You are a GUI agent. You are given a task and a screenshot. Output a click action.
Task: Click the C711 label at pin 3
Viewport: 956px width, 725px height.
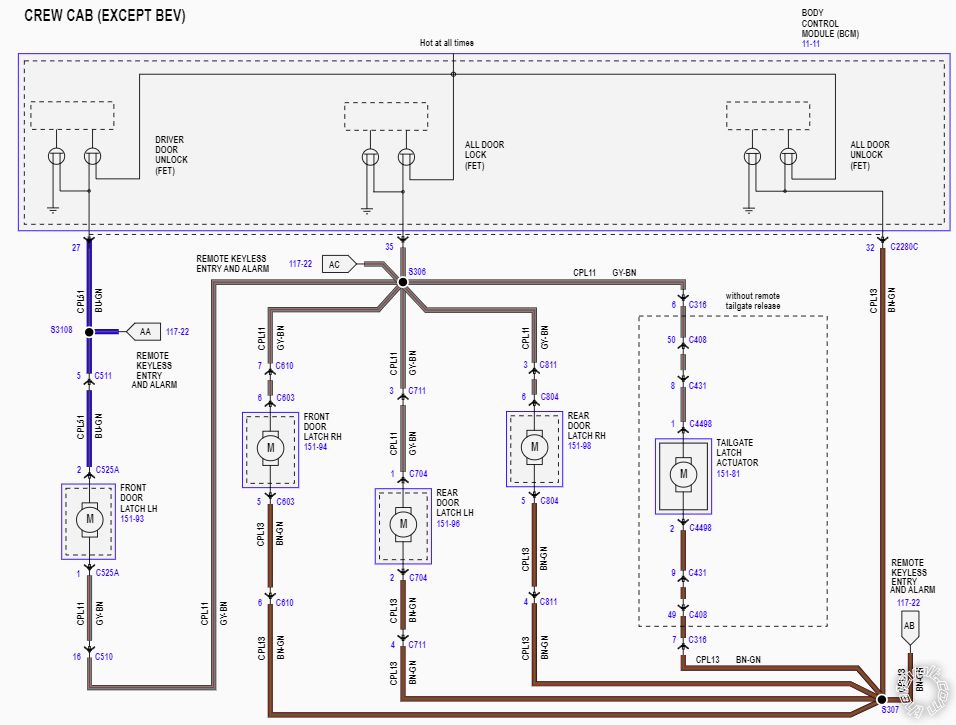[417, 391]
